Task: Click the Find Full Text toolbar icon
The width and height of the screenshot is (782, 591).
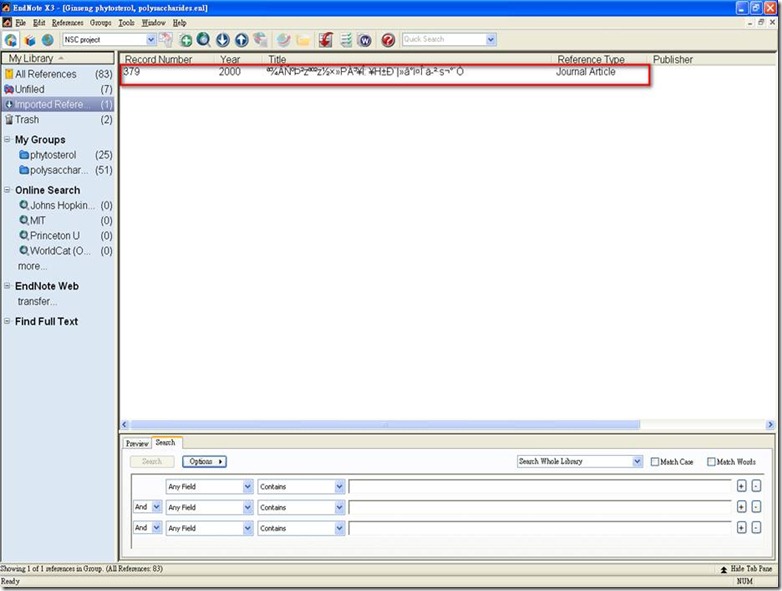Action: pos(260,39)
